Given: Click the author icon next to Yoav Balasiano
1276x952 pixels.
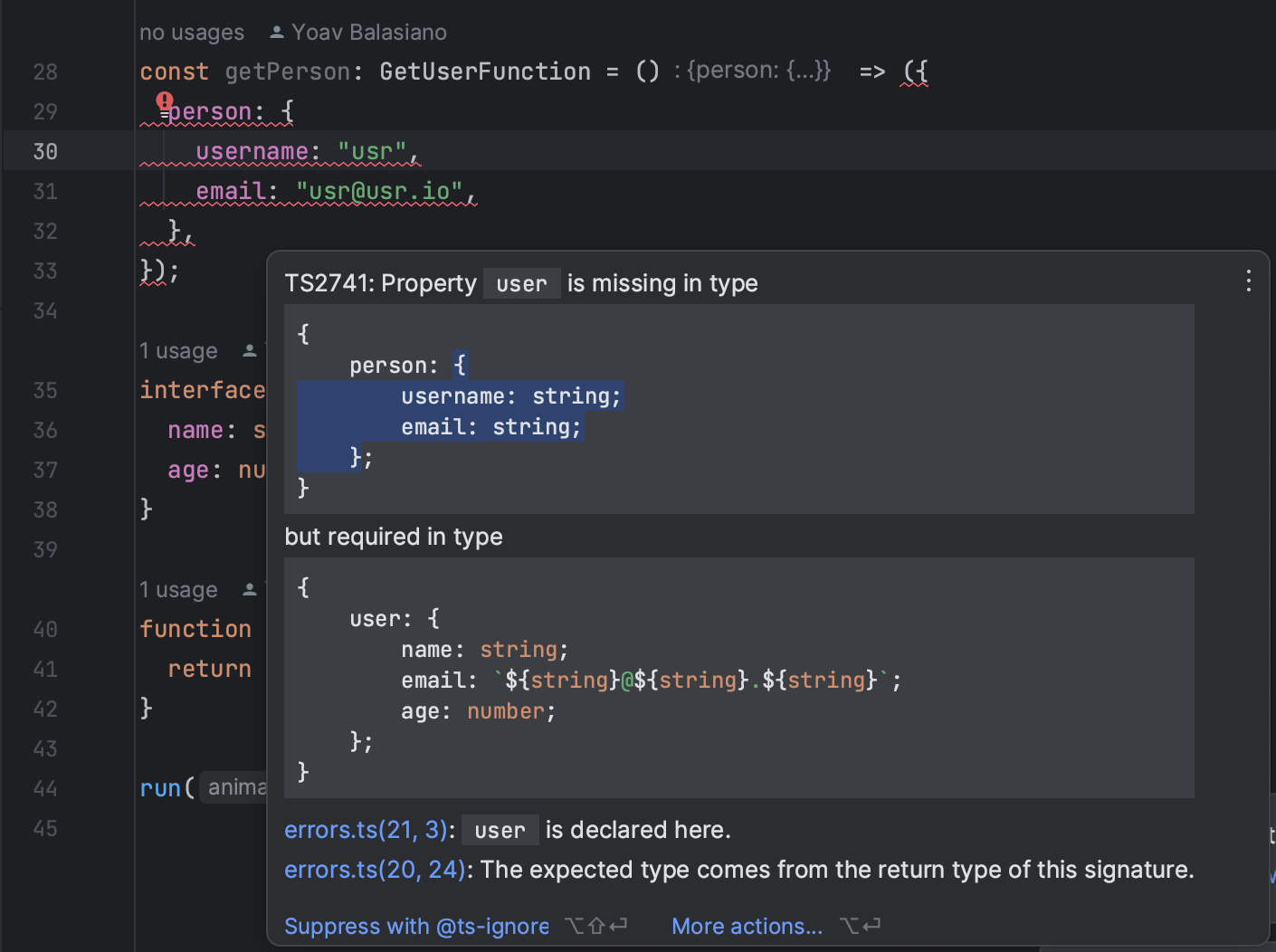Looking at the screenshot, I should [276, 31].
